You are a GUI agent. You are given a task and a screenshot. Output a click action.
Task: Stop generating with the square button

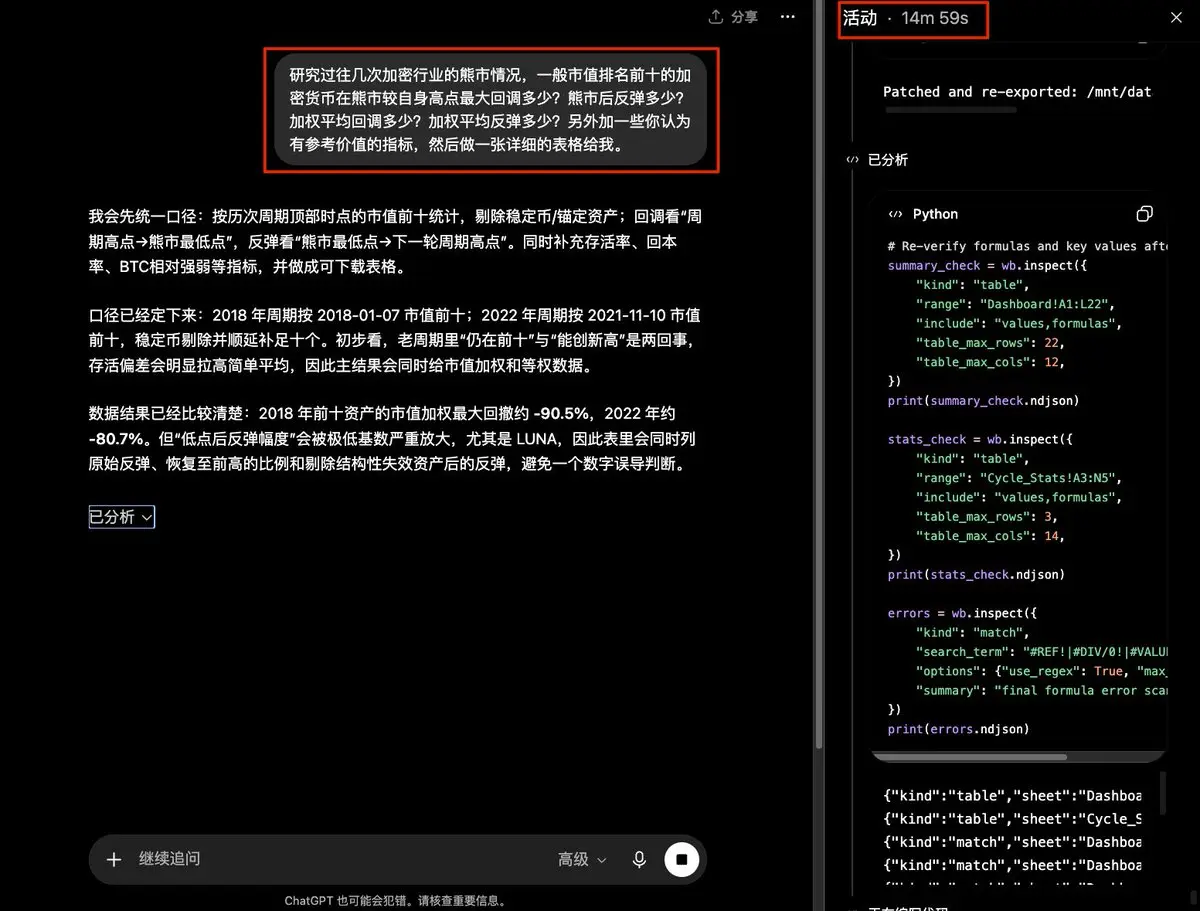(x=682, y=859)
